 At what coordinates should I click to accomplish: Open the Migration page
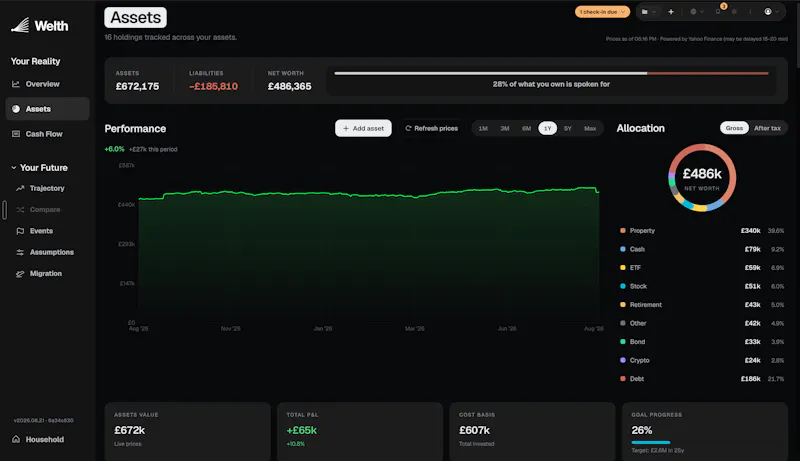click(47, 274)
